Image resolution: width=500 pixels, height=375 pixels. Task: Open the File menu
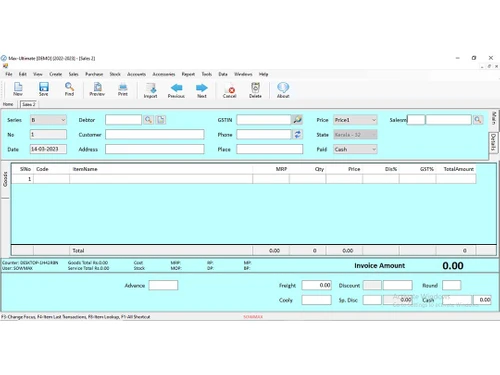coord(9,74)
